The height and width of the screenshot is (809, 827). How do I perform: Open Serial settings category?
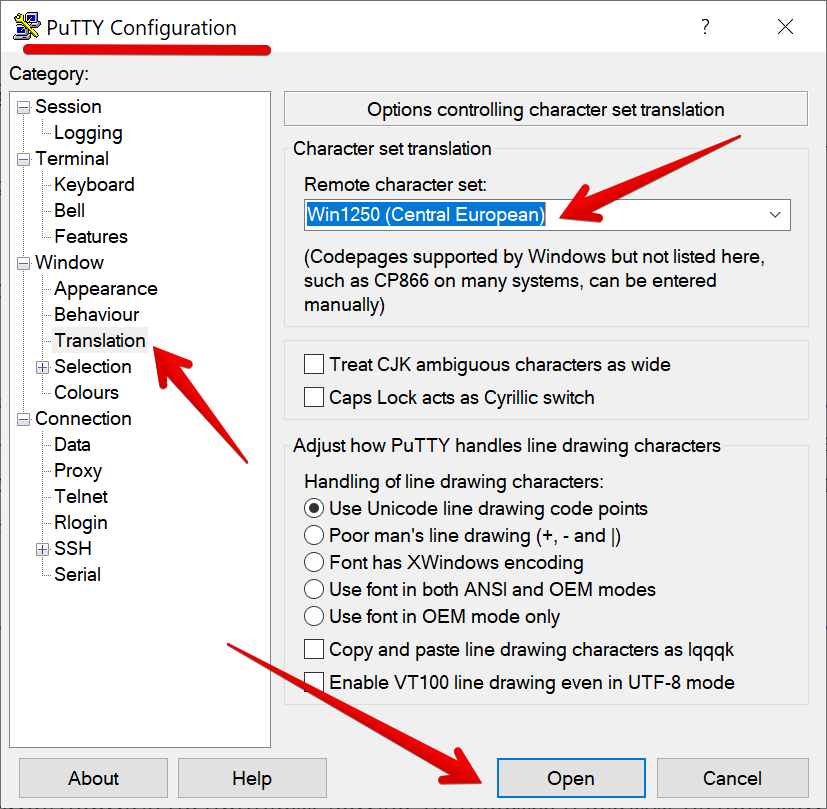(78, 574)
